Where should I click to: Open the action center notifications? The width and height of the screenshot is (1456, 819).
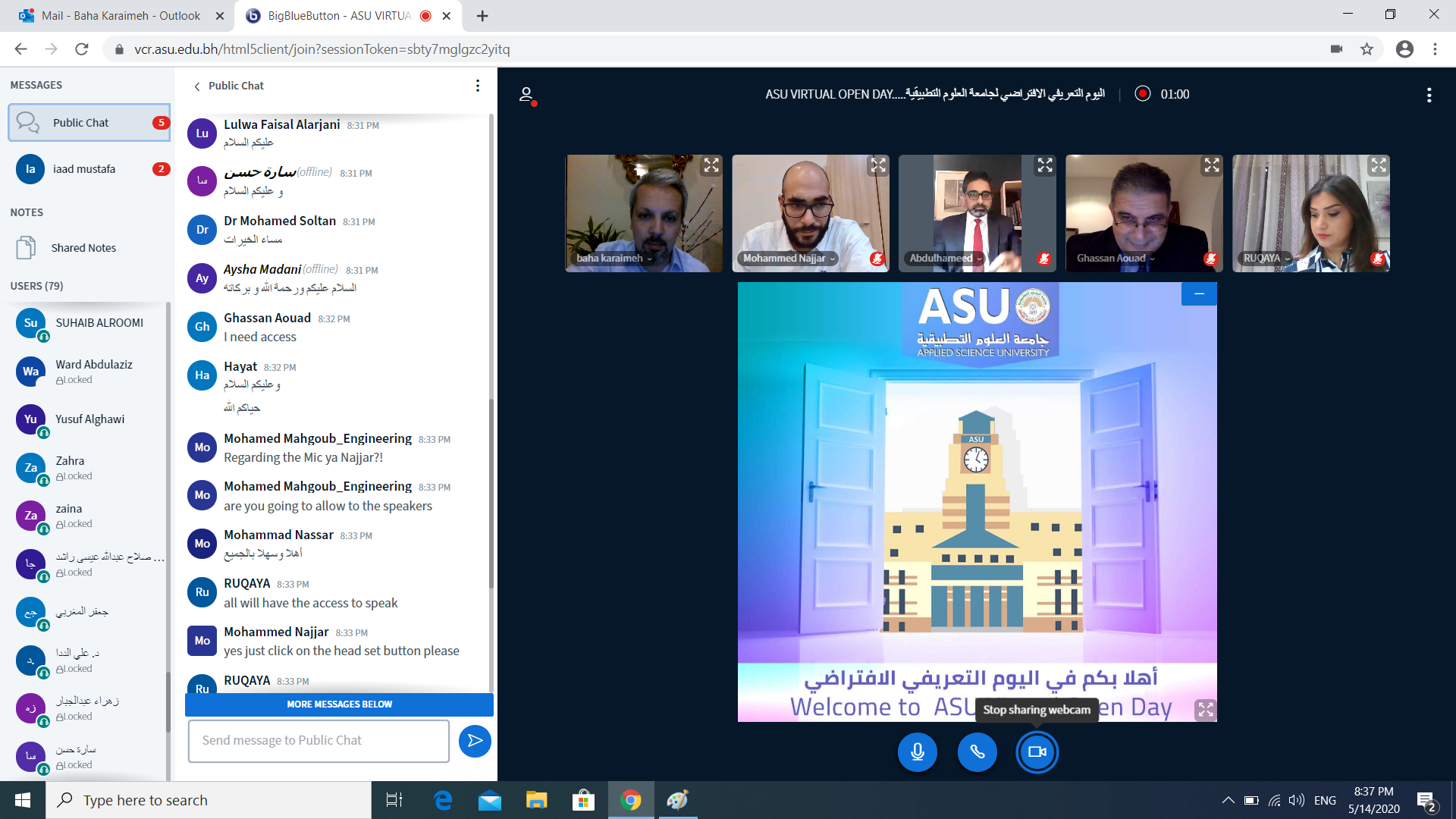(x=1426, y=801)
